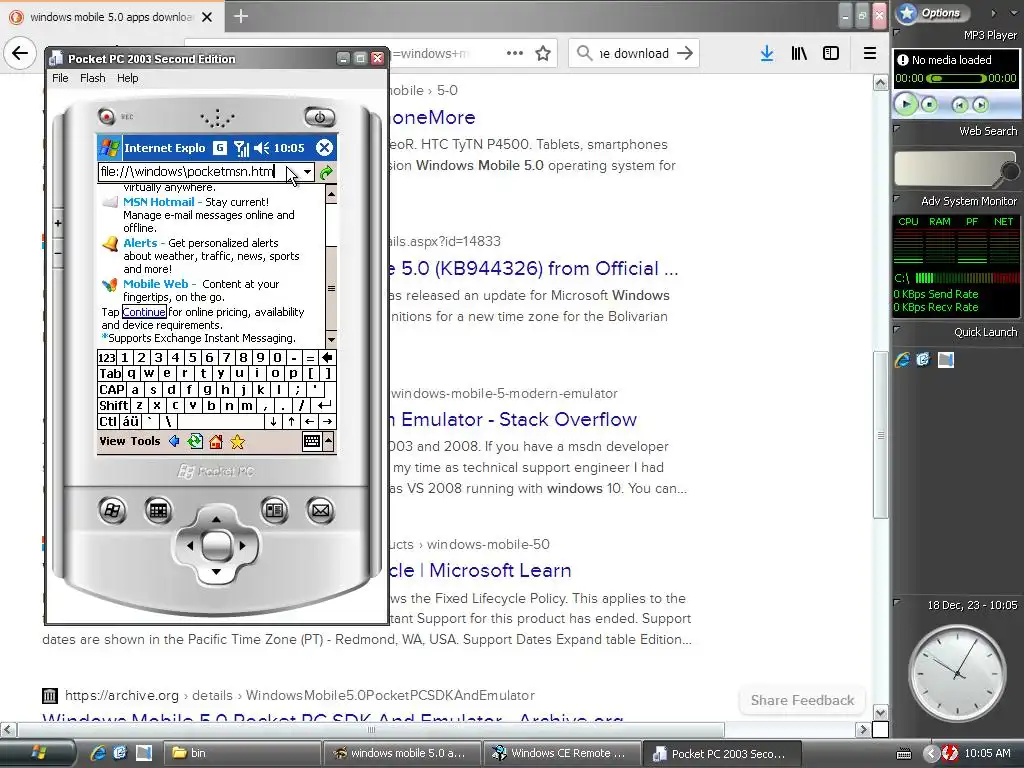The width and height of the screenshot is (1024, 768).
Task: Toggle the browser sidebar view
Action: [831, 53]
